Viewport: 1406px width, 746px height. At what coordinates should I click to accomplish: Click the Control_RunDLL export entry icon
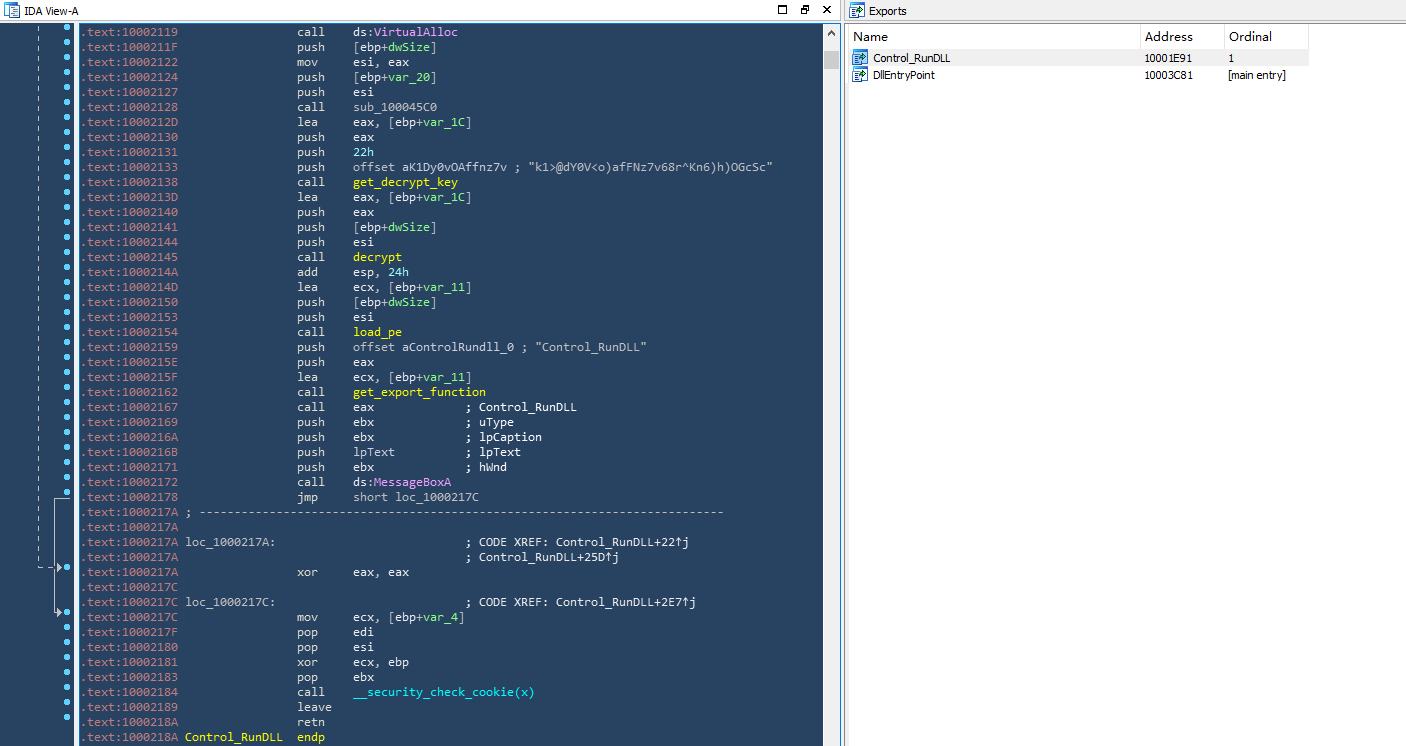pos(859,58)
